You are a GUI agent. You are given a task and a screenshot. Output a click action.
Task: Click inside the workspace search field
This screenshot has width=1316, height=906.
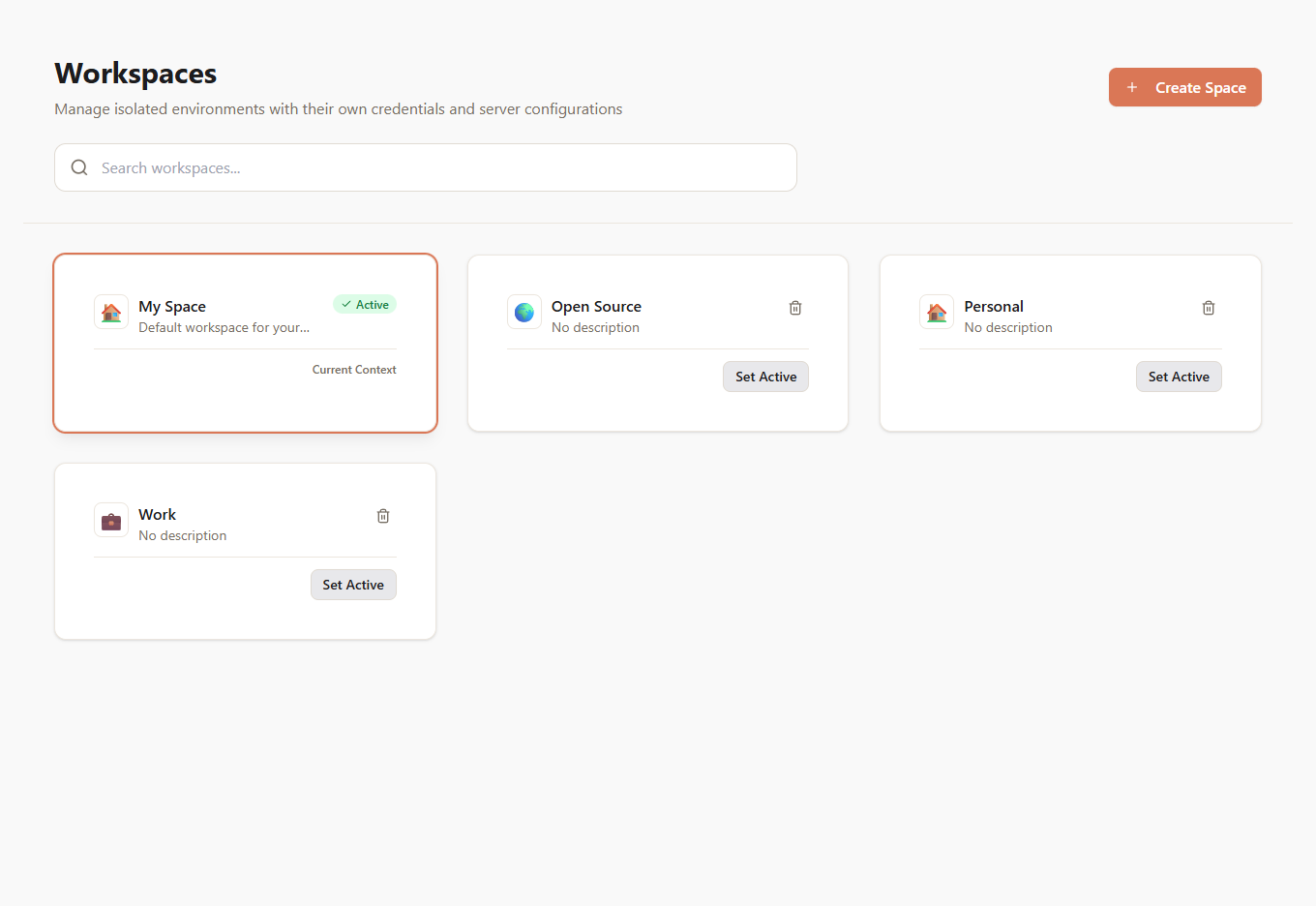click(x=426, y=167)
